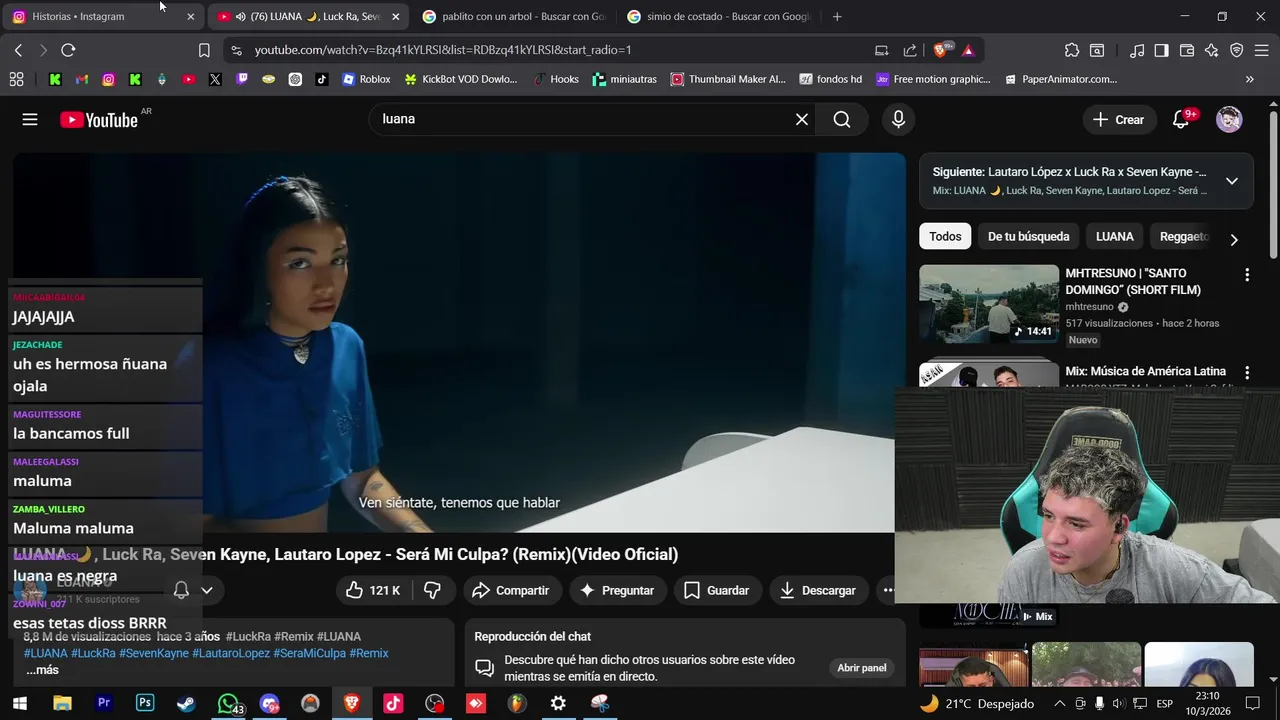The height and width of the screenshot is (720, 1280).
Task: Open the extensions puzzle icon
Action: (x=1072, y=50)
